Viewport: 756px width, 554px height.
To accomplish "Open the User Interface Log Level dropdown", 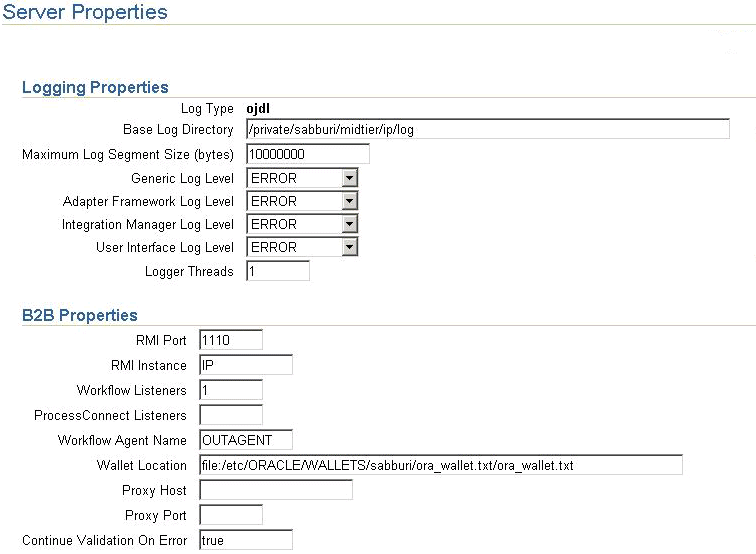I will pos(302,247).
